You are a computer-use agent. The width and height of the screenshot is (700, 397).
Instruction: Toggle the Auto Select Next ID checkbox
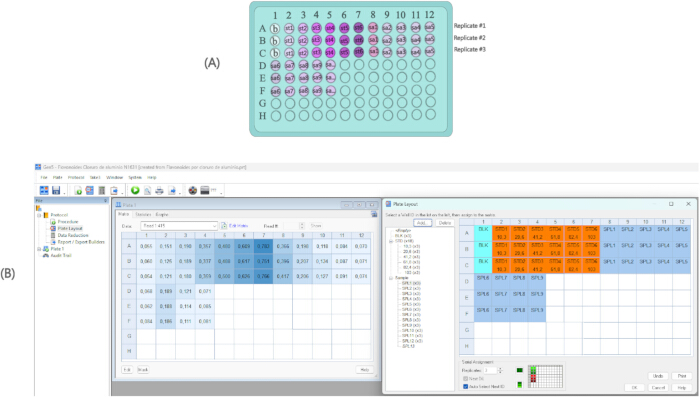466,387
